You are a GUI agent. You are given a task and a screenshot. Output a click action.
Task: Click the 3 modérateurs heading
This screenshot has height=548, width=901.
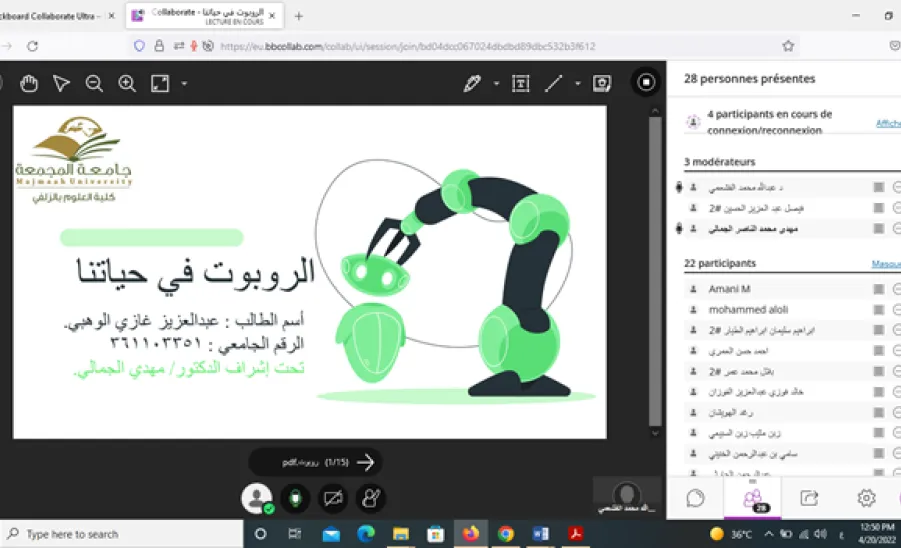719,162
